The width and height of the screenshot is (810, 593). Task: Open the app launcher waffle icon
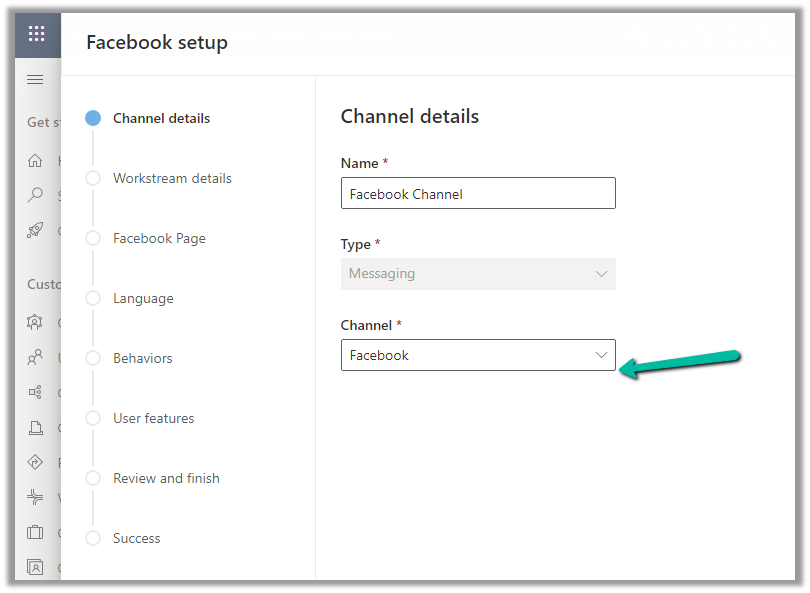click(x=36, y=34)
